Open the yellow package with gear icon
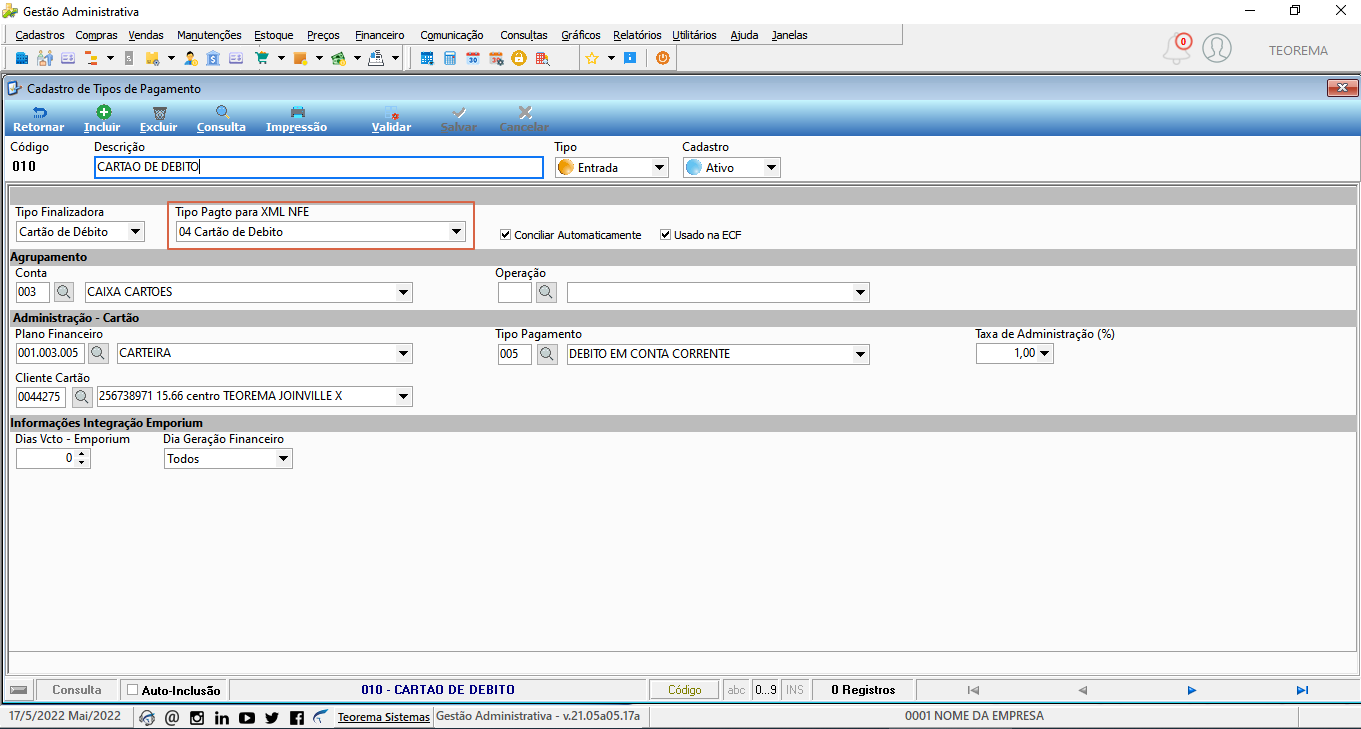 pyautogui.click(x=153, y=58)
